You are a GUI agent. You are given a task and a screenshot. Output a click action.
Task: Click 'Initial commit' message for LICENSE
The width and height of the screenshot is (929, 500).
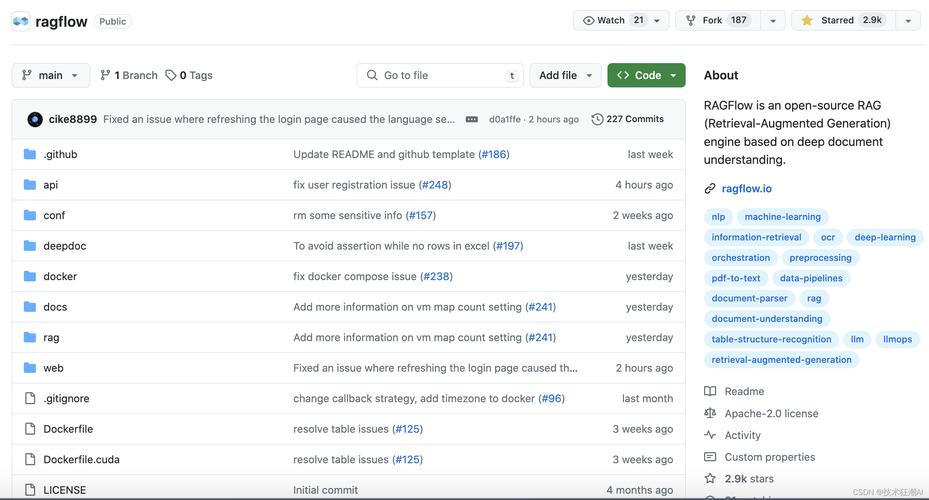[325, 490]
